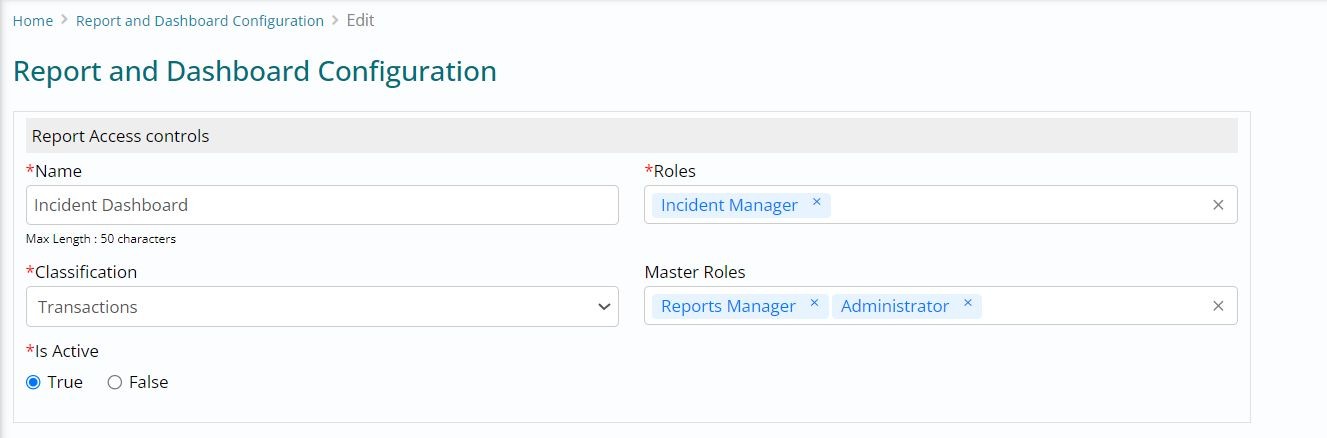Set Is Active to True
This screenshot has width=1327, height=438.
(x=33, y=382)
